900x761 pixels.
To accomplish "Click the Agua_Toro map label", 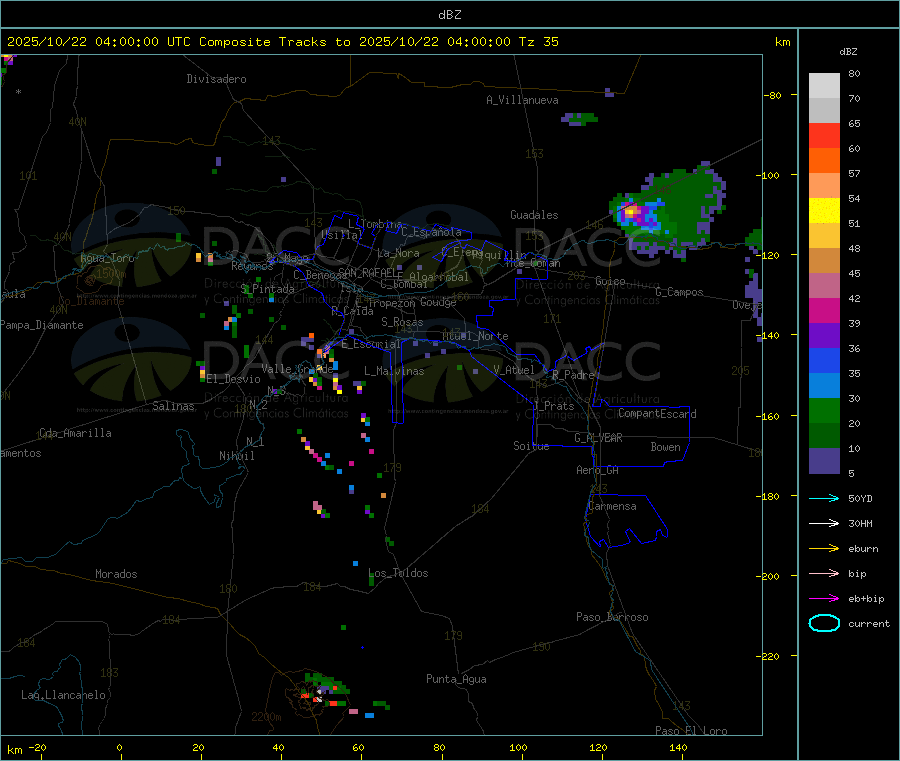I will 107,258.
